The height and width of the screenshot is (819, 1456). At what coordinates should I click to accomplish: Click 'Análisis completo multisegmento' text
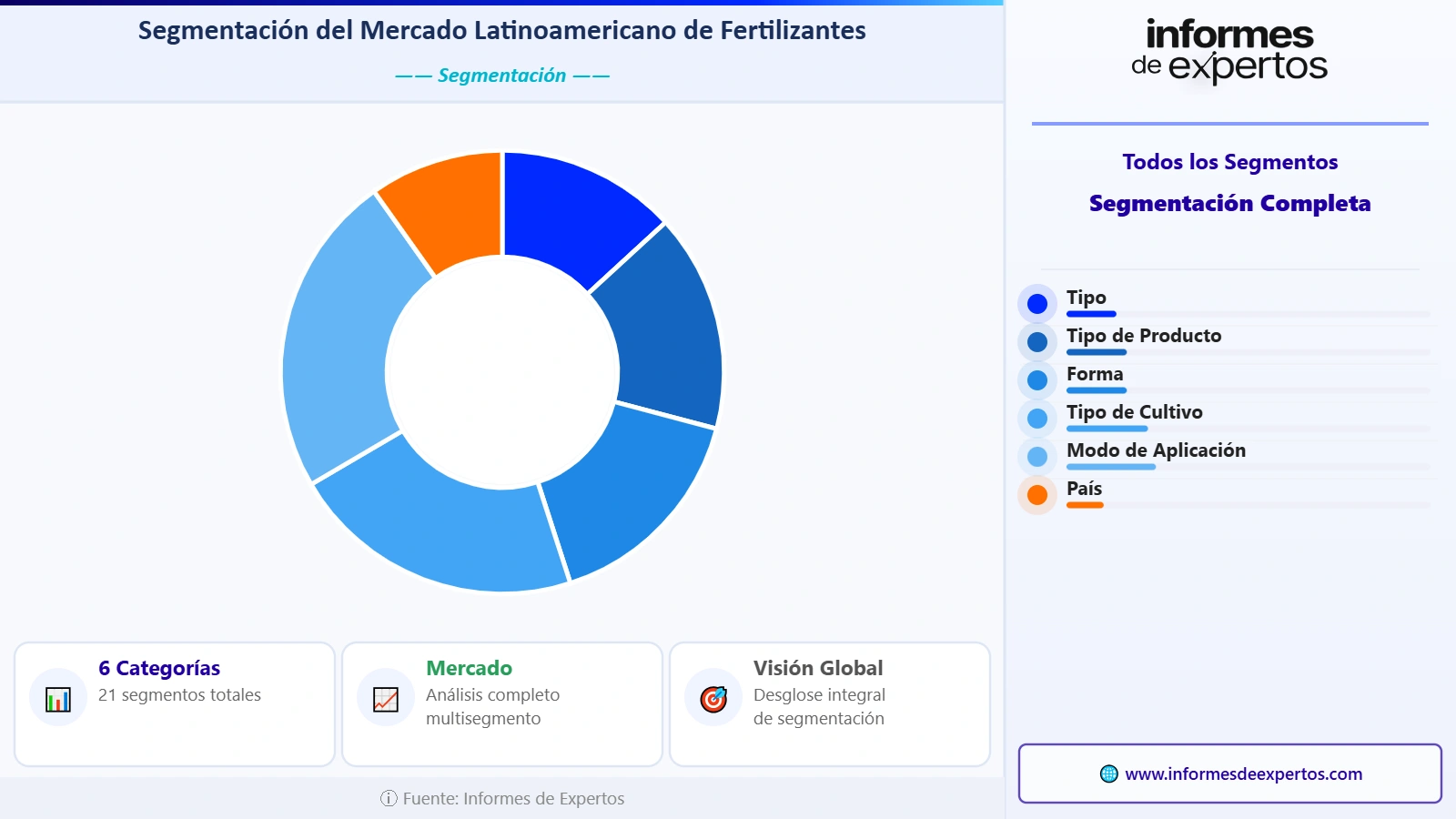click(x=492, y=707)
